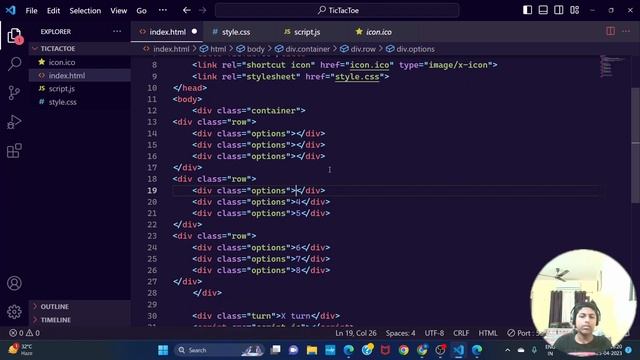Click the code minimap preview
The width and height of the screenshot is (640, 360).
[612, 66]
